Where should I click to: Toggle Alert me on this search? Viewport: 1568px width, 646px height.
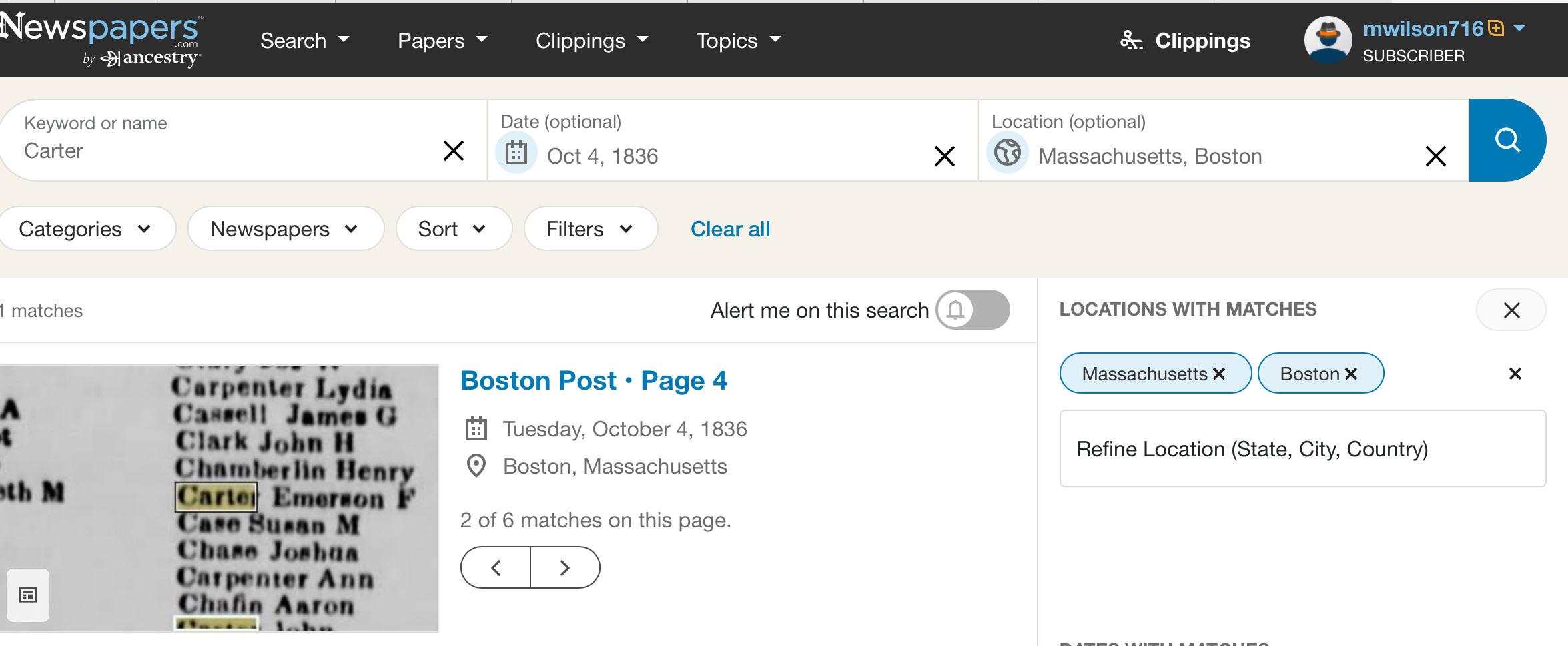(972, 310)
